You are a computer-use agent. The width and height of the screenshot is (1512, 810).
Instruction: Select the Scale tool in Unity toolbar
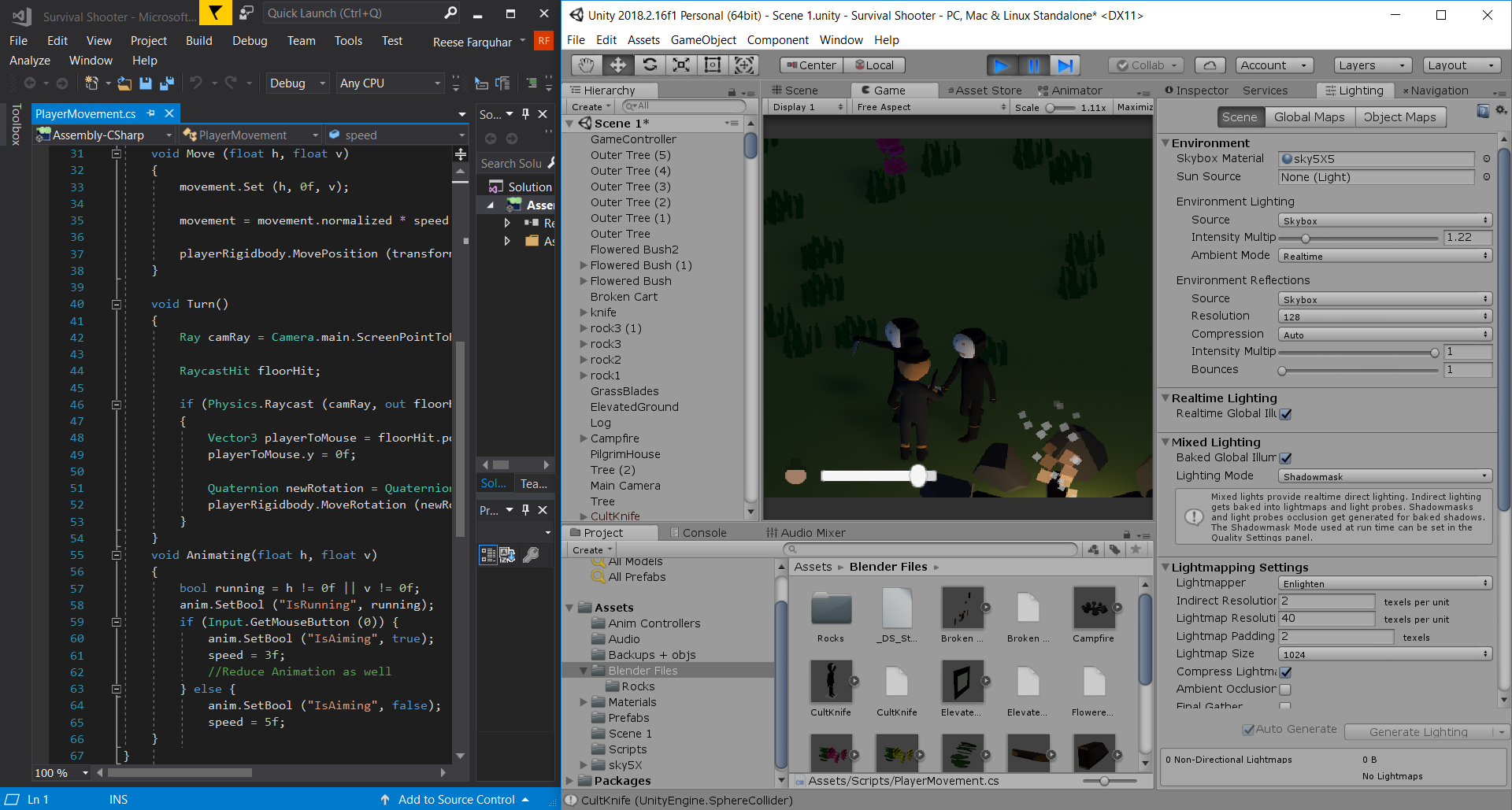click(x=681, y=65)
